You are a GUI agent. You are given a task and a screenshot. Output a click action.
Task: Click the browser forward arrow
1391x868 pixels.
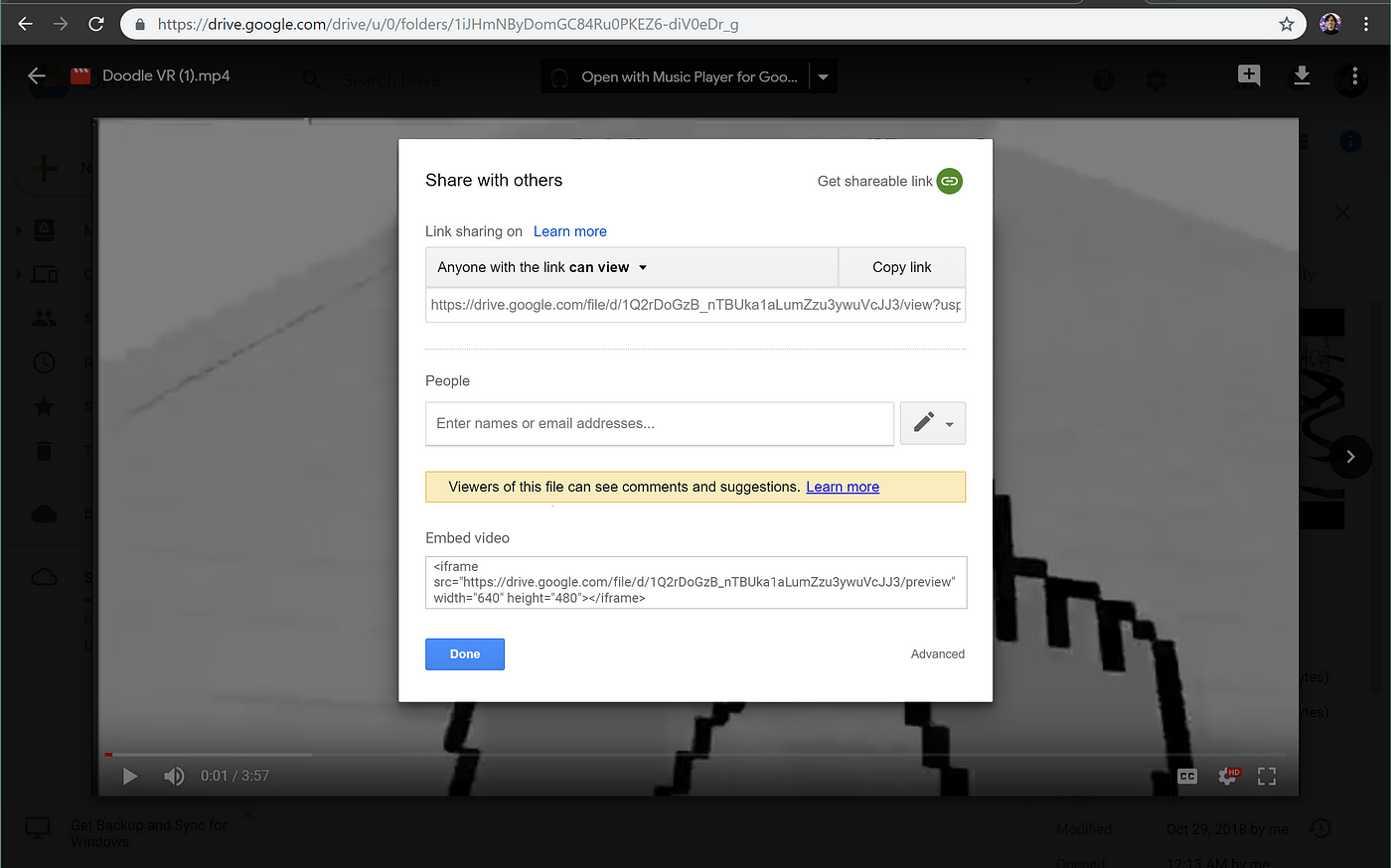tap(61, 24)
